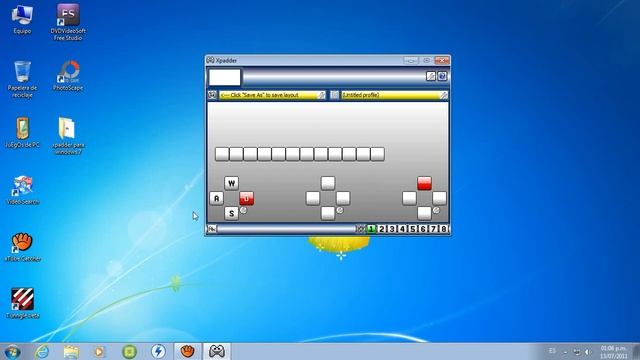The image size is (640, 360).
Task: Open left stick wrench settings beside S
Action: point(243,210)
